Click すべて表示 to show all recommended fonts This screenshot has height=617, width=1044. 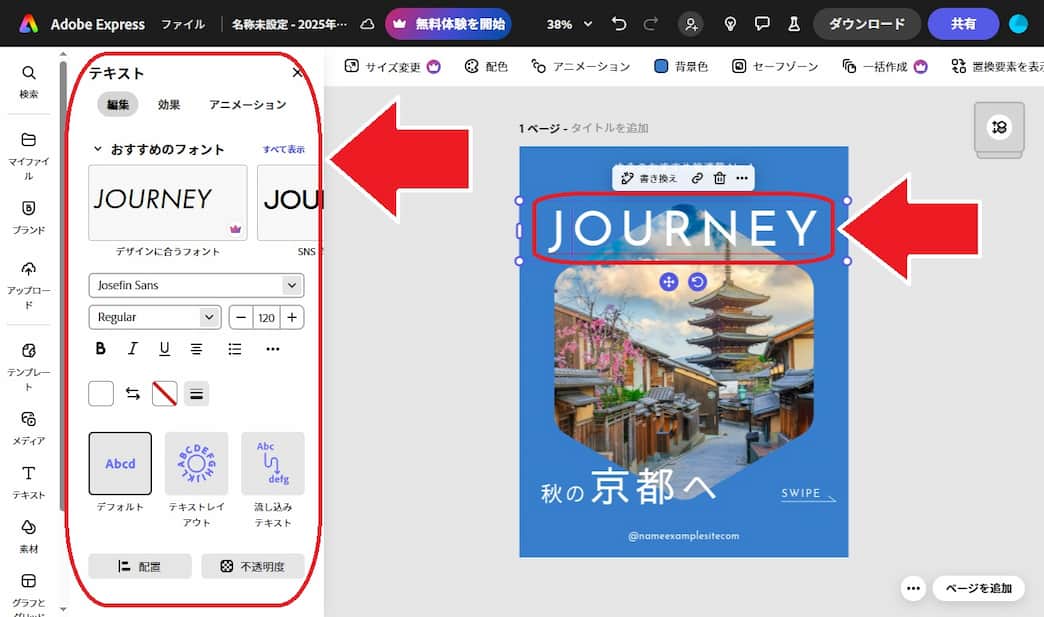(285, 147)
